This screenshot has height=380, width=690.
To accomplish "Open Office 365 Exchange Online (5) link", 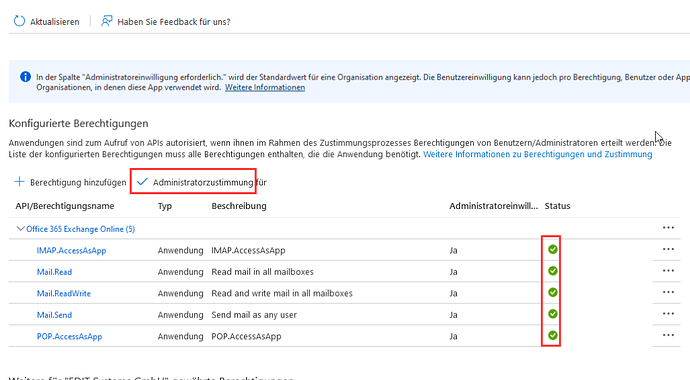I will pos(81,229).
